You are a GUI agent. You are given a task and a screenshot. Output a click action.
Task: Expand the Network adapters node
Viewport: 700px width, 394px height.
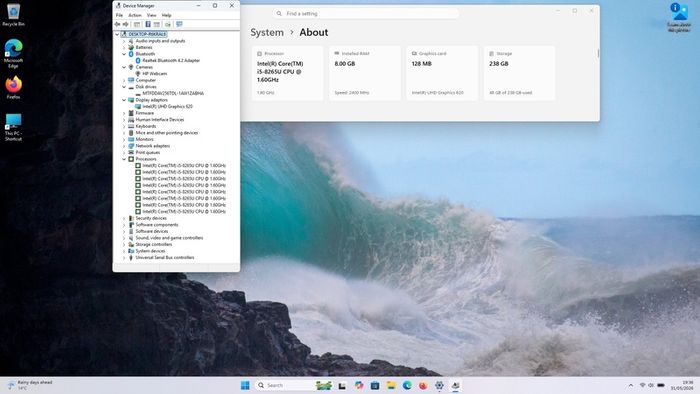[x=124, y=146]
